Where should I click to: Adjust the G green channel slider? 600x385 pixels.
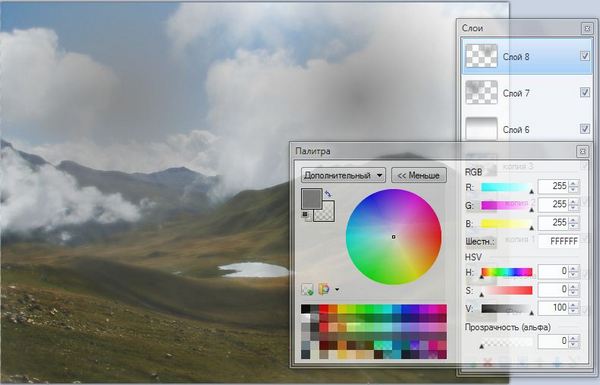tap(506, 205)
